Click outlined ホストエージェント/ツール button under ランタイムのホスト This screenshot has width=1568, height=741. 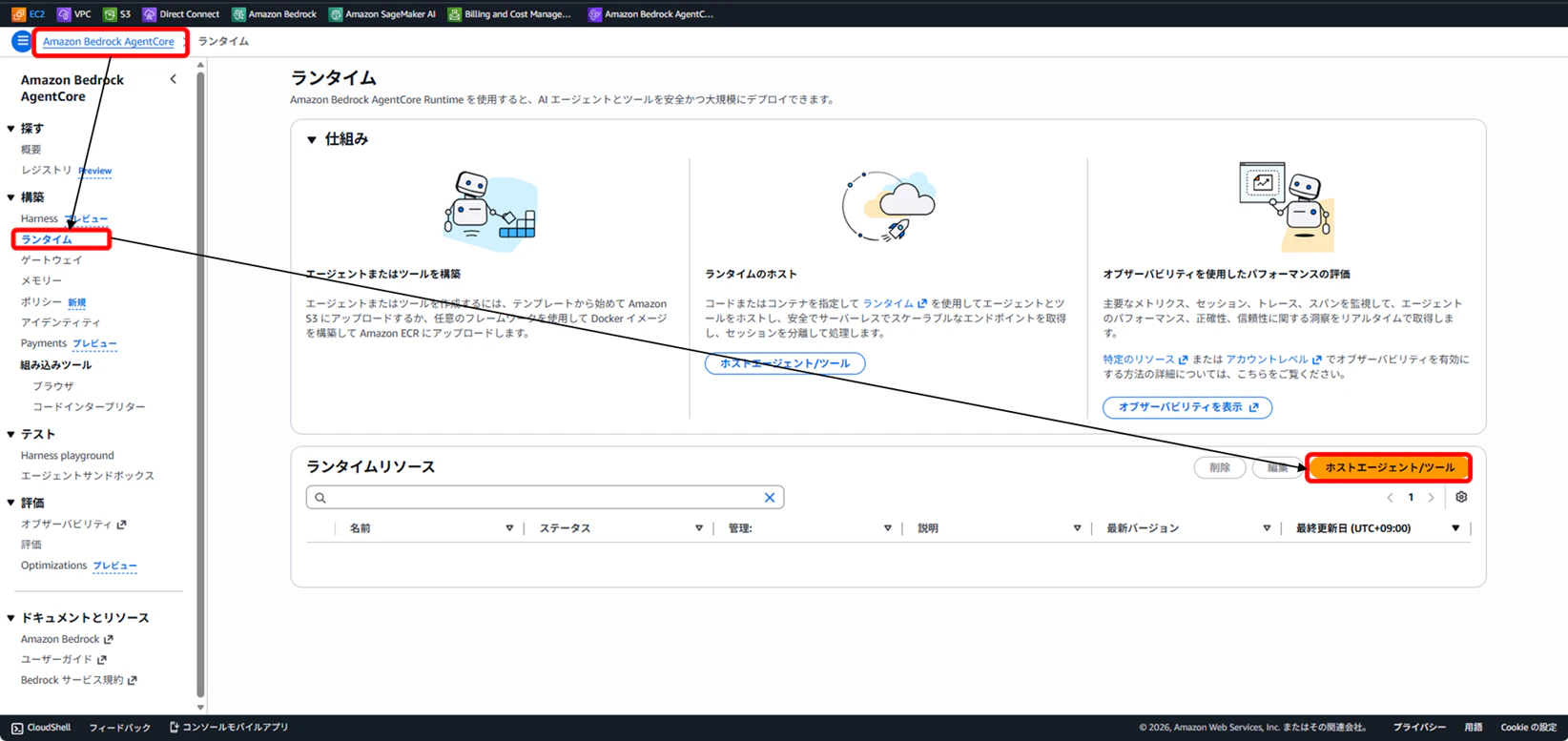coord(785,363)
